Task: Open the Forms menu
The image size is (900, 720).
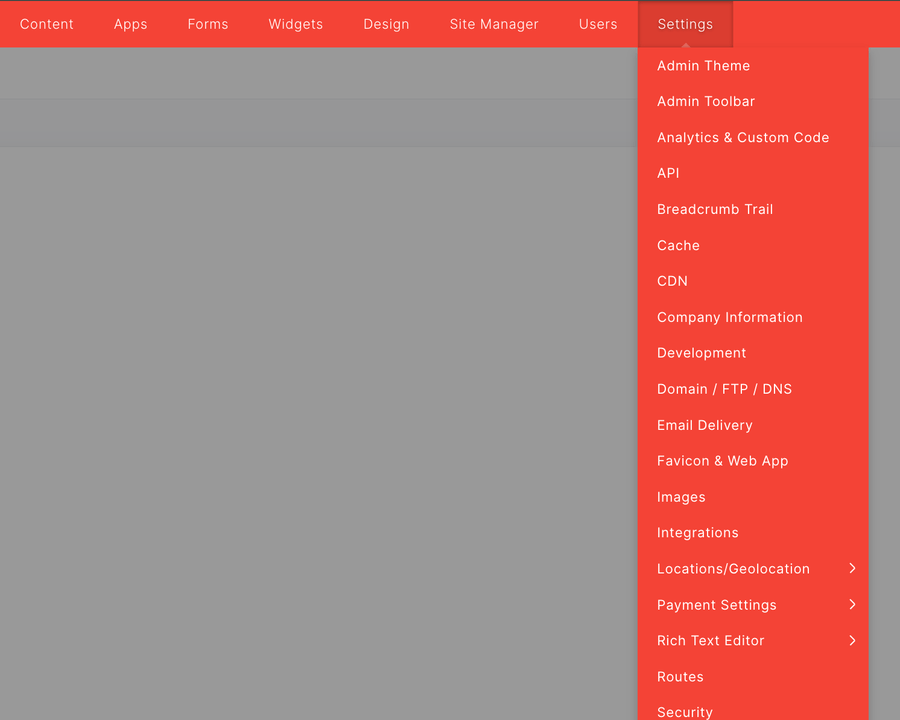Action: [208, 24]
